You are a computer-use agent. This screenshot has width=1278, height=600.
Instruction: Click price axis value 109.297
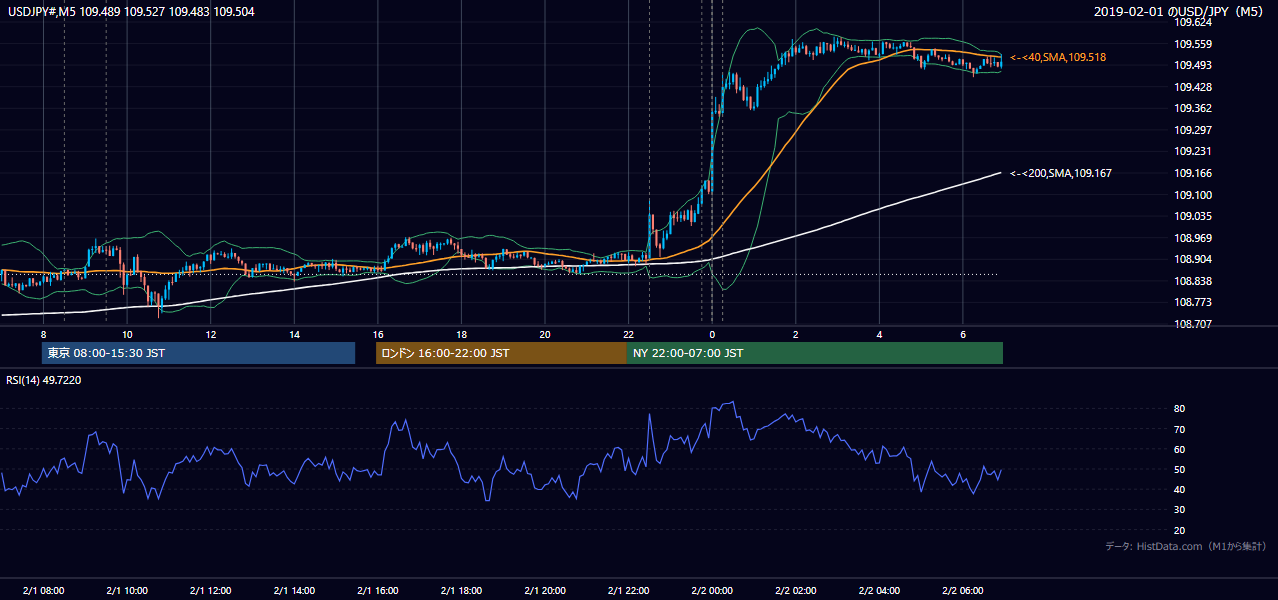(x=1194, y=130)
